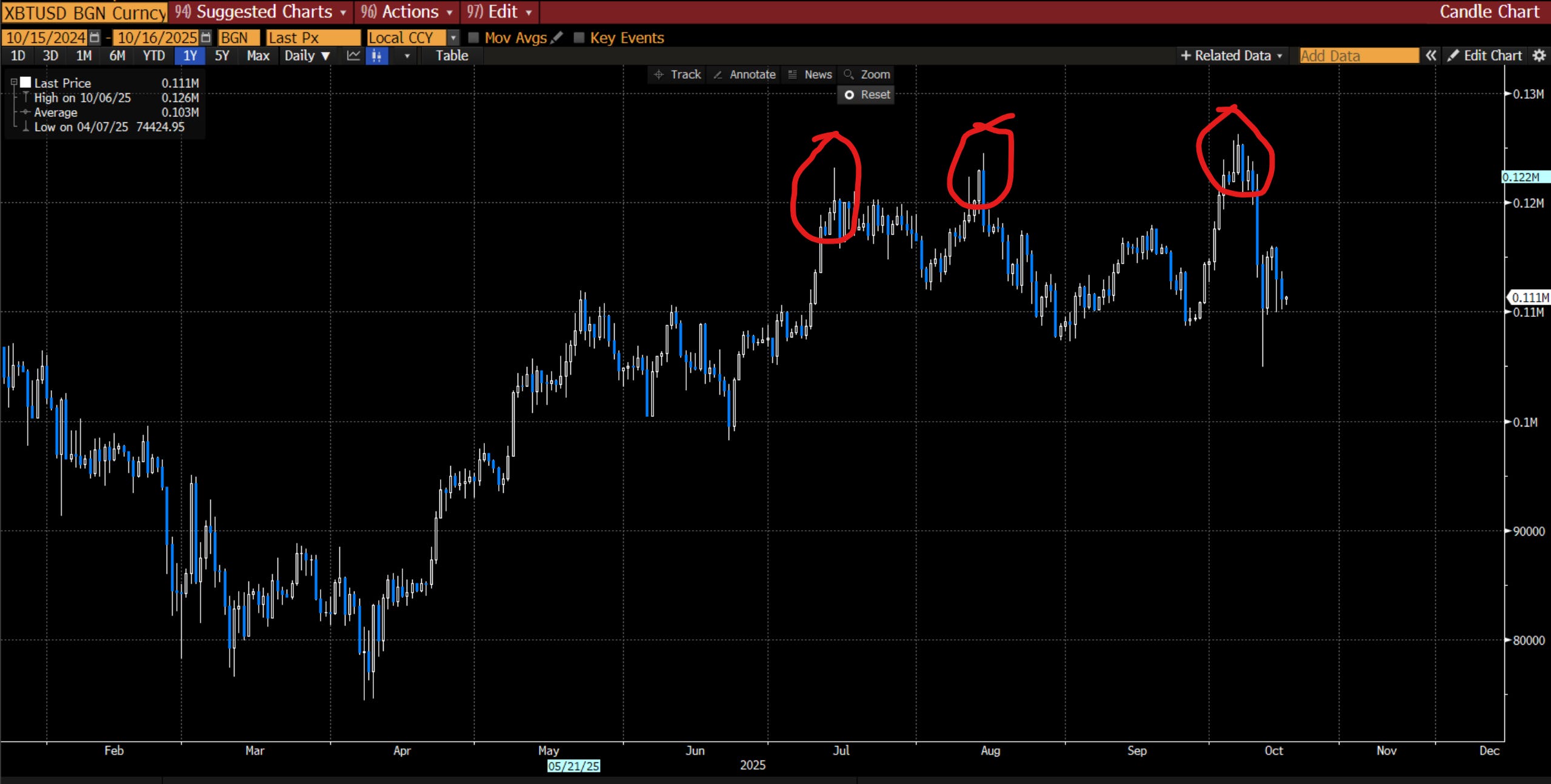Click the Reset zoom button
1551x784 pixels.
point(867,95)
